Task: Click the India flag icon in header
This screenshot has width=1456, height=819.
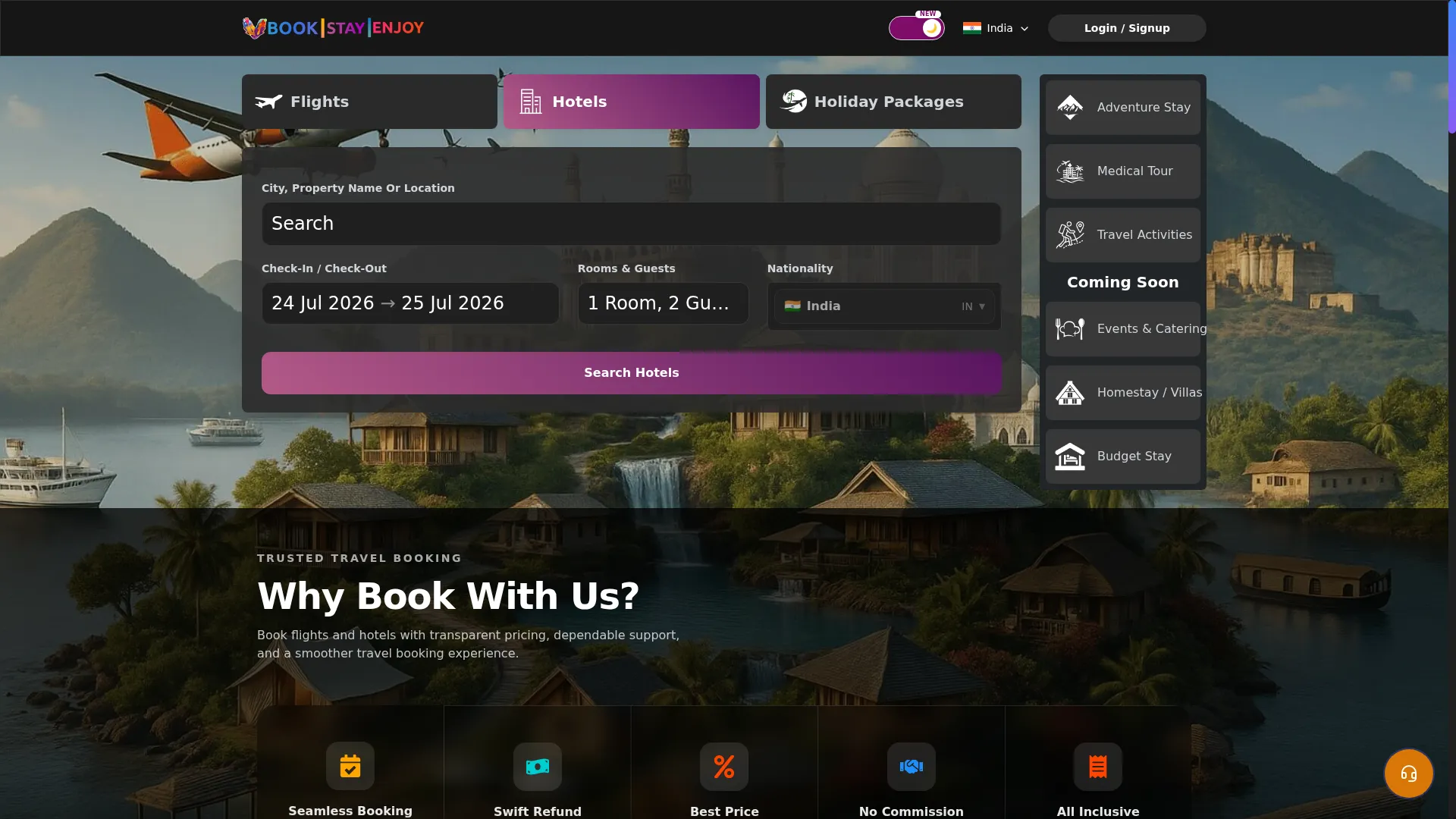Action: point(972,28)
